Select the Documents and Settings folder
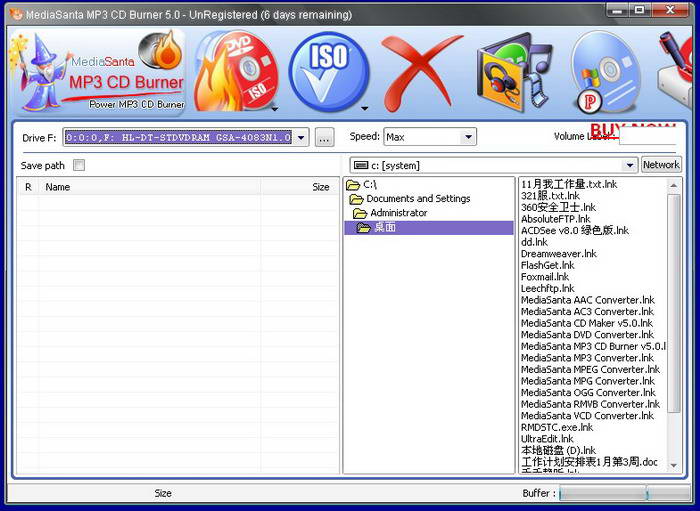 pyautogui.click(x=410, y=199)
